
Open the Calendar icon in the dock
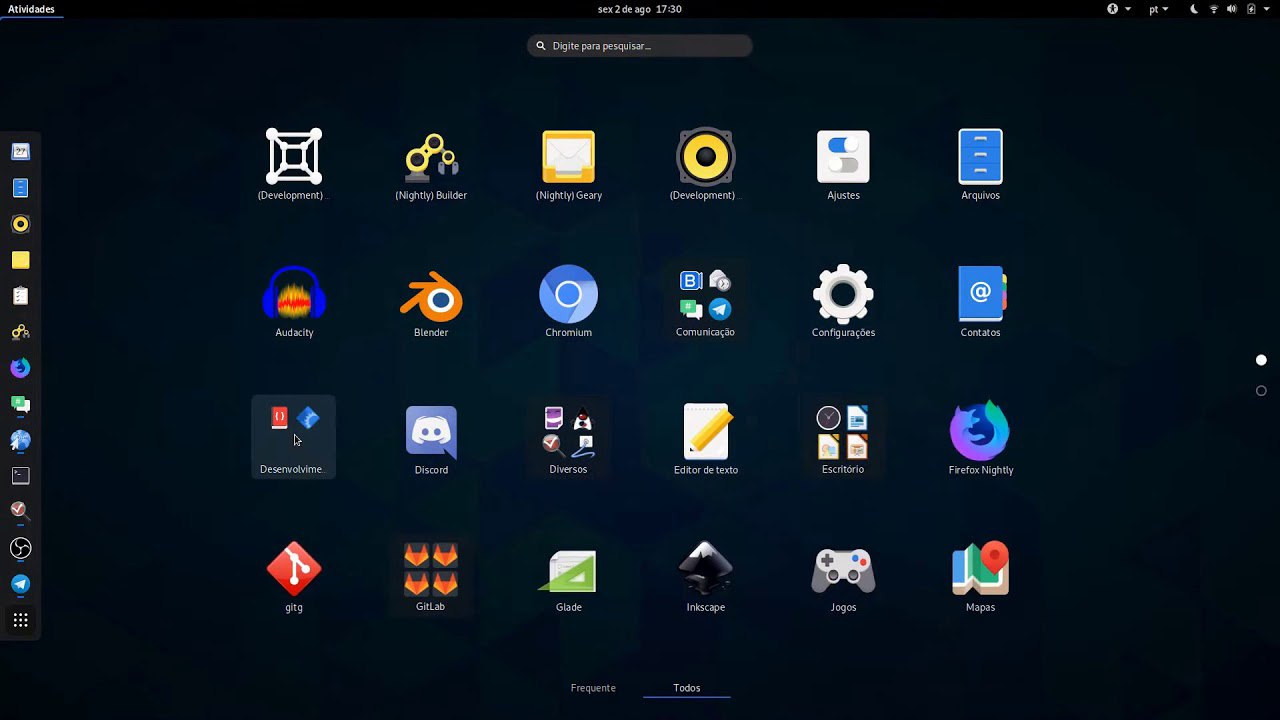pyautogui.click(x=20, y=152)
